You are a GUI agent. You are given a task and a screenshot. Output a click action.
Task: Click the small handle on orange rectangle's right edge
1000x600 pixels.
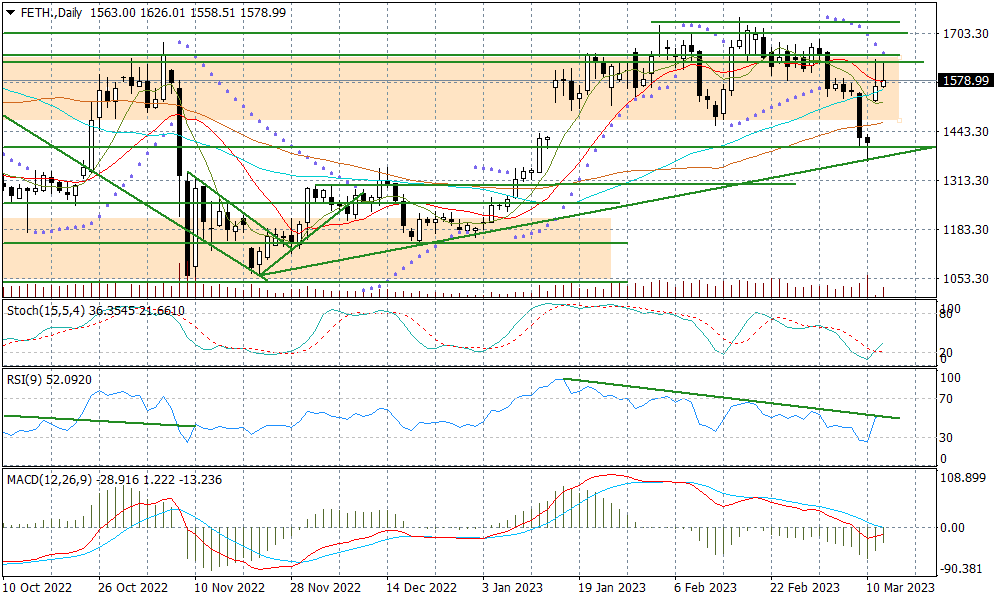[x=899, y=120]
